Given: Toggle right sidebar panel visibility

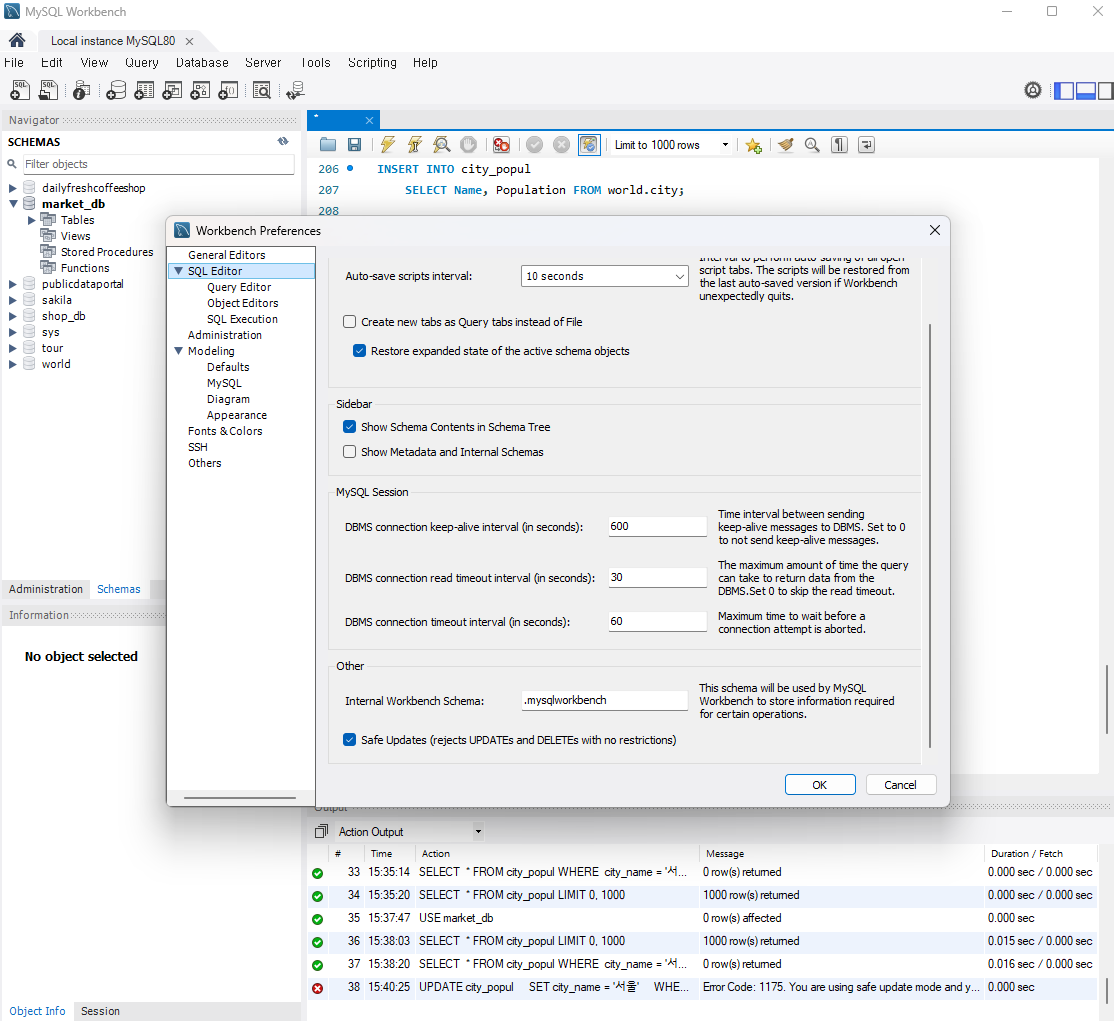Looking at the screenshot, I should pos(1105,90).
